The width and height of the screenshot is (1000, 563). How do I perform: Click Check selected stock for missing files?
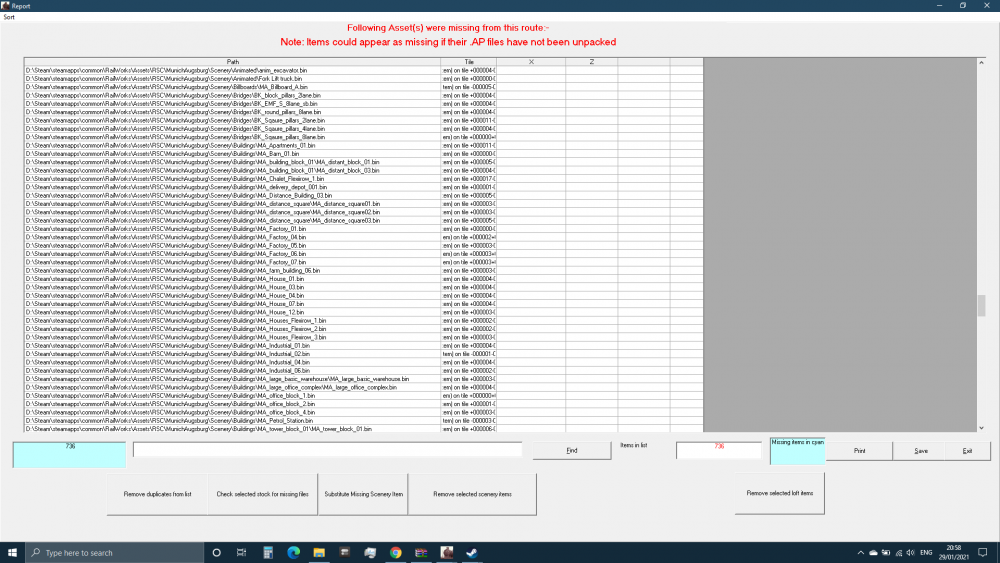(x=263, y=494)
